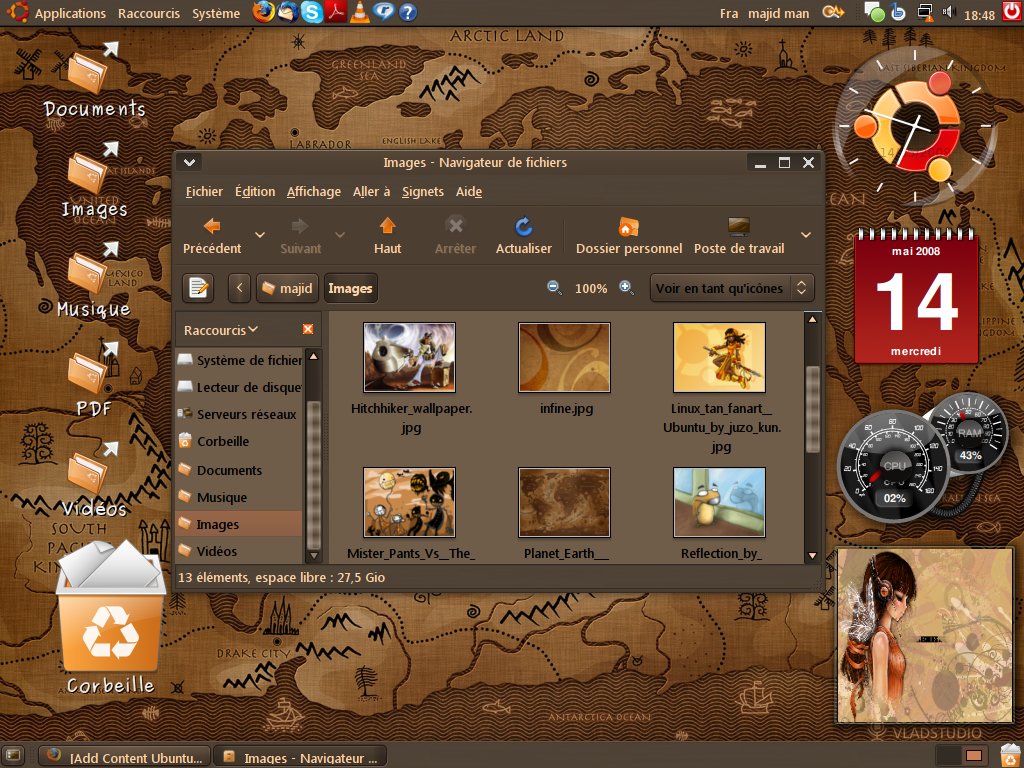The image size is (1024, 768).
Task: Click the Fra keyboard layout indicator
Action: pyautogui.click(x=729, y=13)
